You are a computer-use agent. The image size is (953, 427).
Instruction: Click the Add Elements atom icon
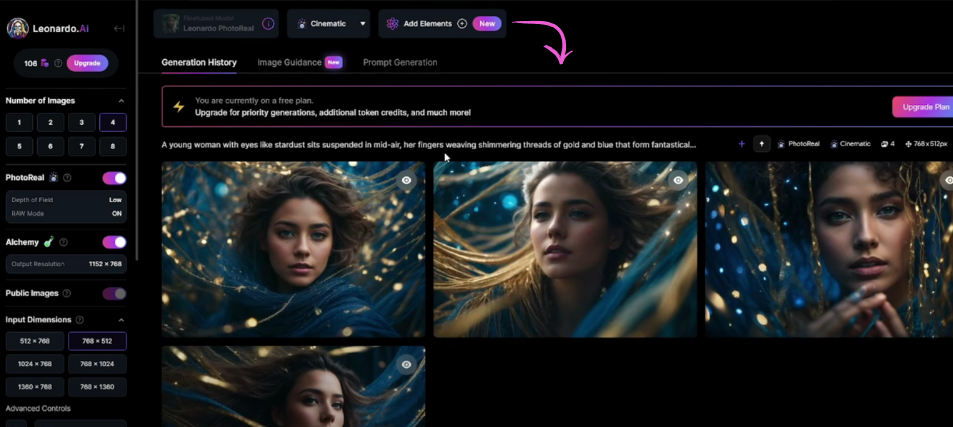(392, 24)
